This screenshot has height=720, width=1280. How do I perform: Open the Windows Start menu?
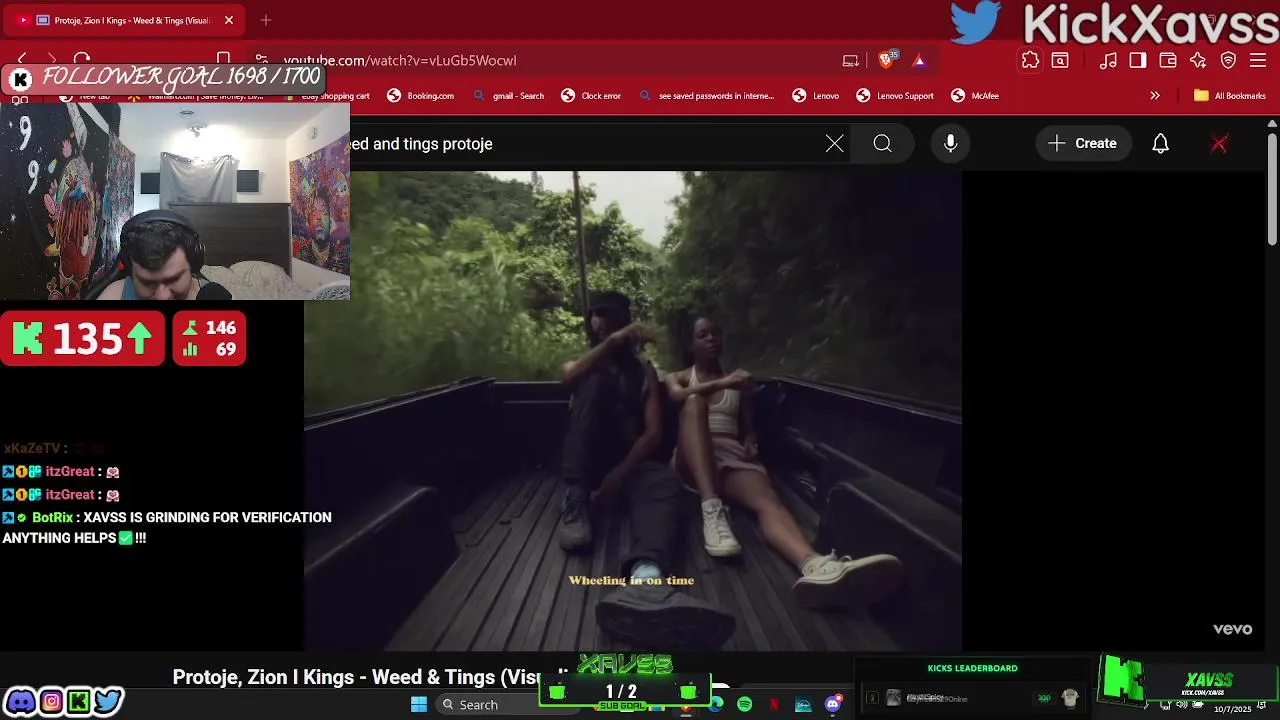(419, 704)
